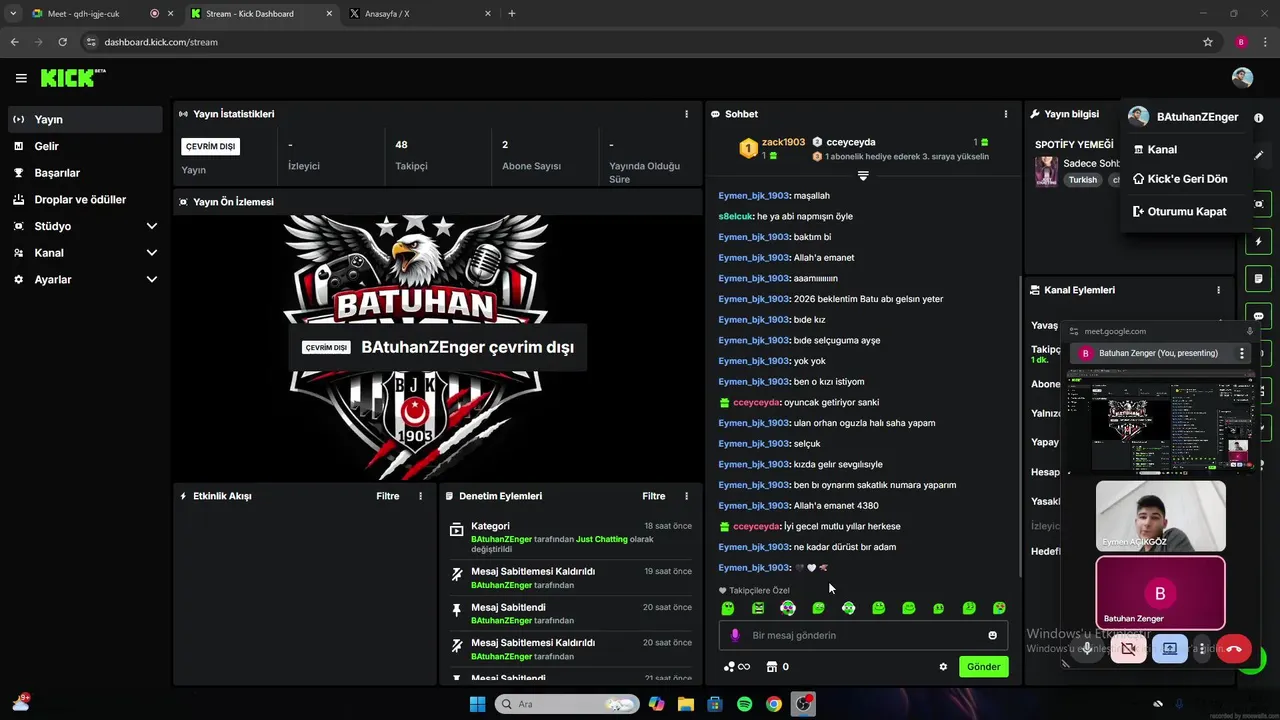
Task: Click the Turkish language tag
Action: click(x=1082, y=180)
